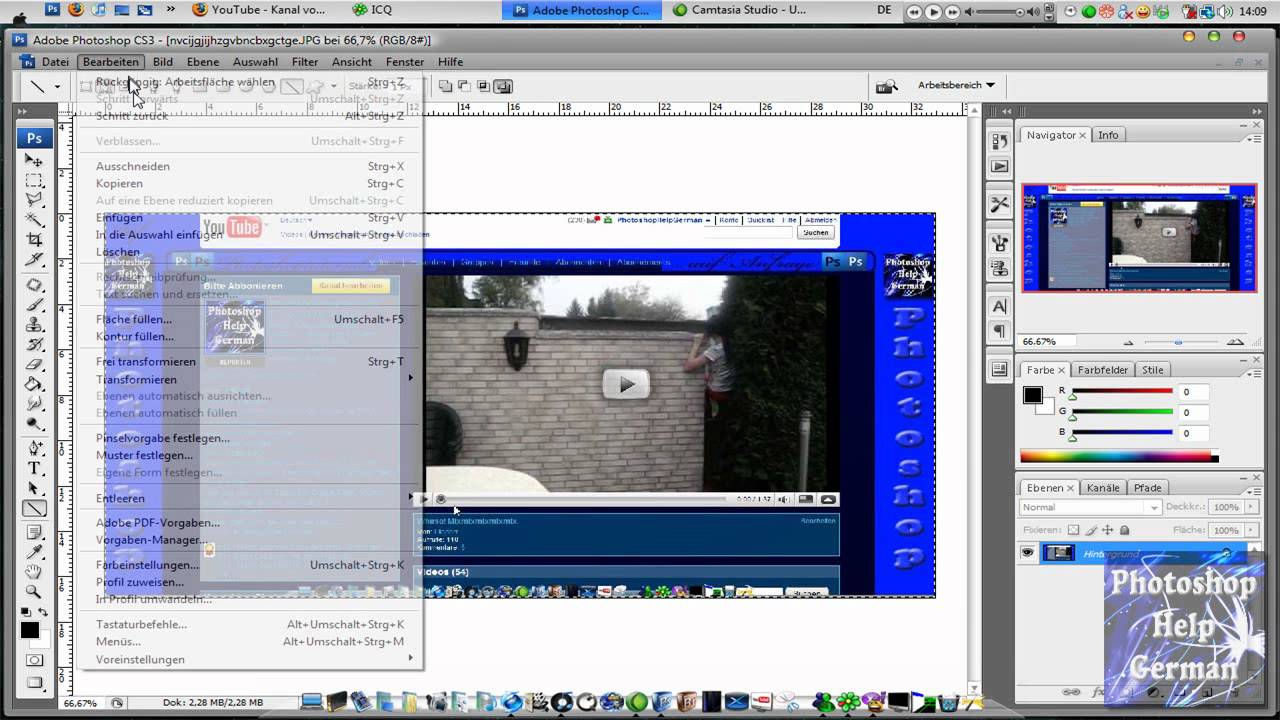
Task: Select the Rectangular Marquee tool
Action: click(34, 180)
